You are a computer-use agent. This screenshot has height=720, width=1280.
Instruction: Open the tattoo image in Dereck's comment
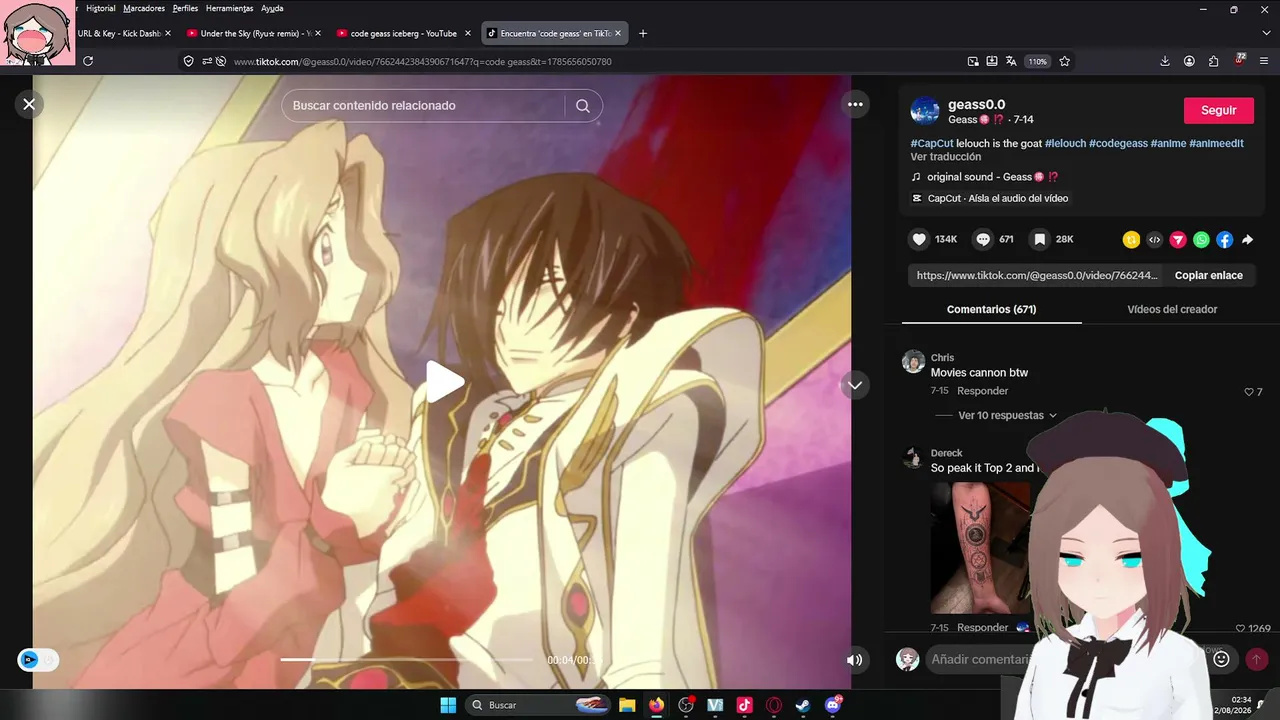click(980, 548)
